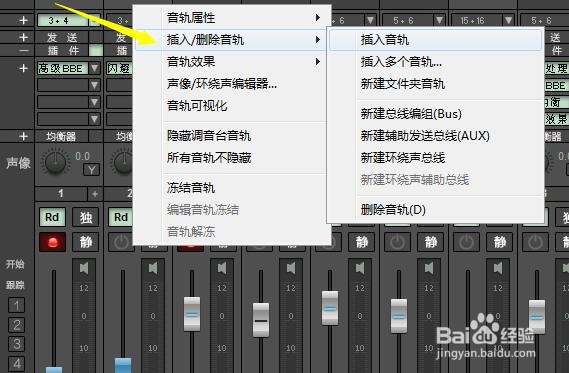Open 声像/环绕声编辑器... menu entry

coord(232,84)
